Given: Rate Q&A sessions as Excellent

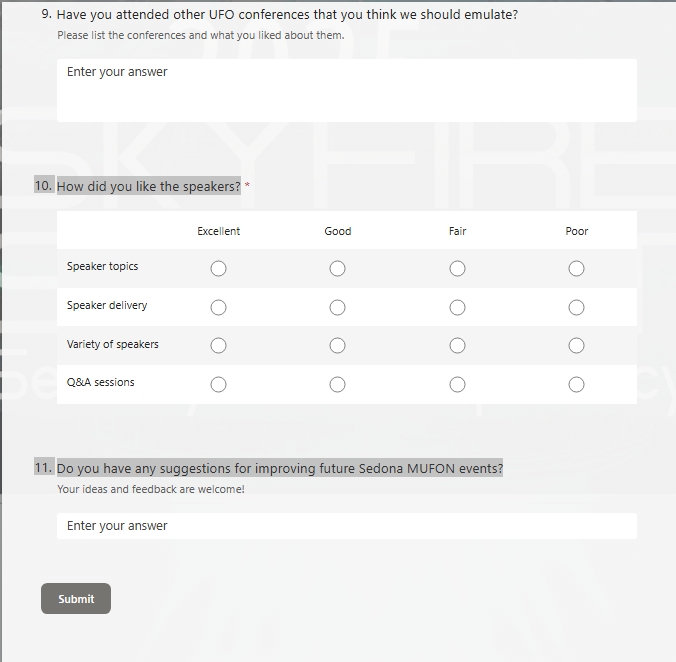Looking at the screenshot, I should tap(218, 384).
